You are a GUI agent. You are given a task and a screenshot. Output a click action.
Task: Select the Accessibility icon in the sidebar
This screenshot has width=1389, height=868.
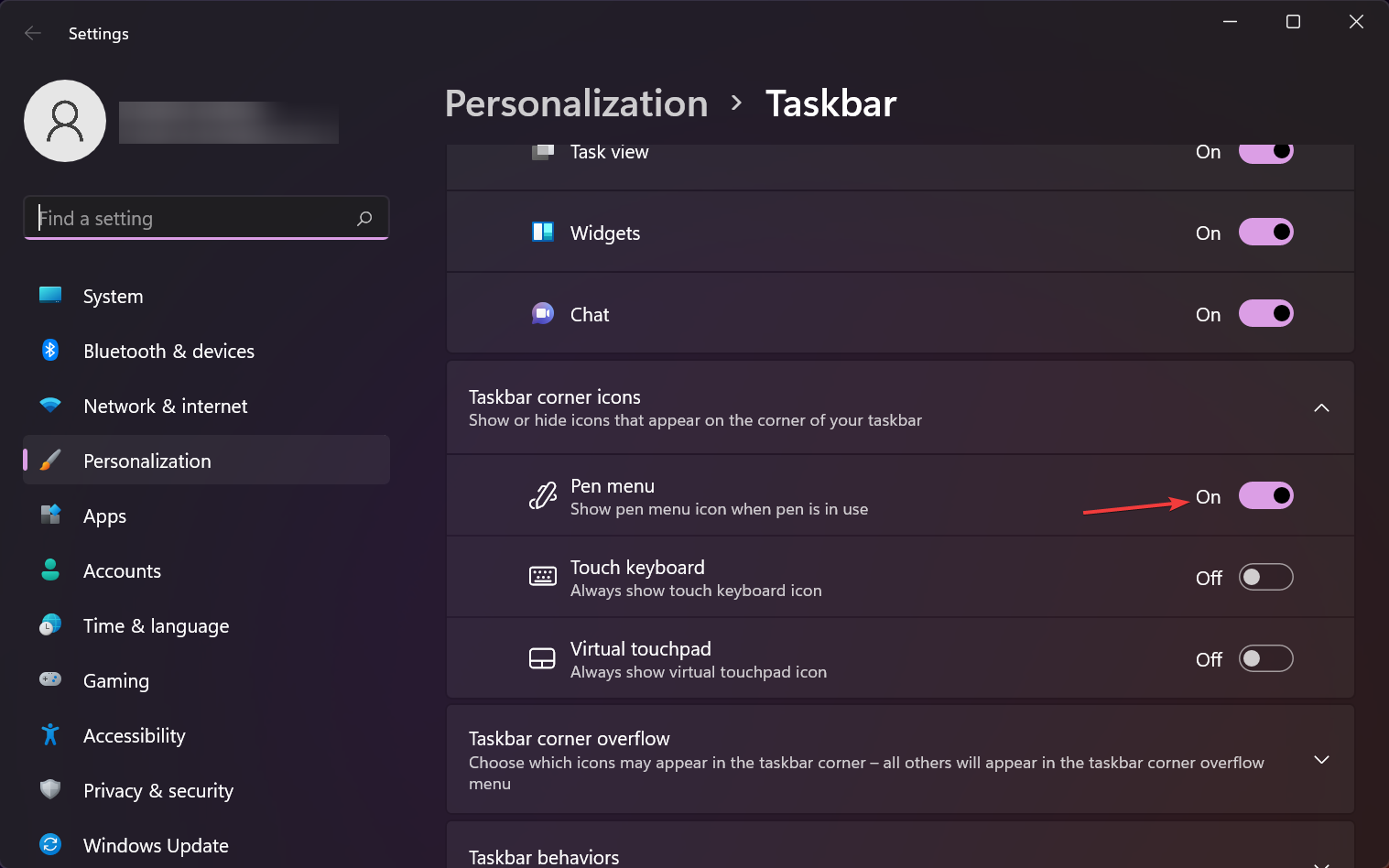click(x=49, y=734)
